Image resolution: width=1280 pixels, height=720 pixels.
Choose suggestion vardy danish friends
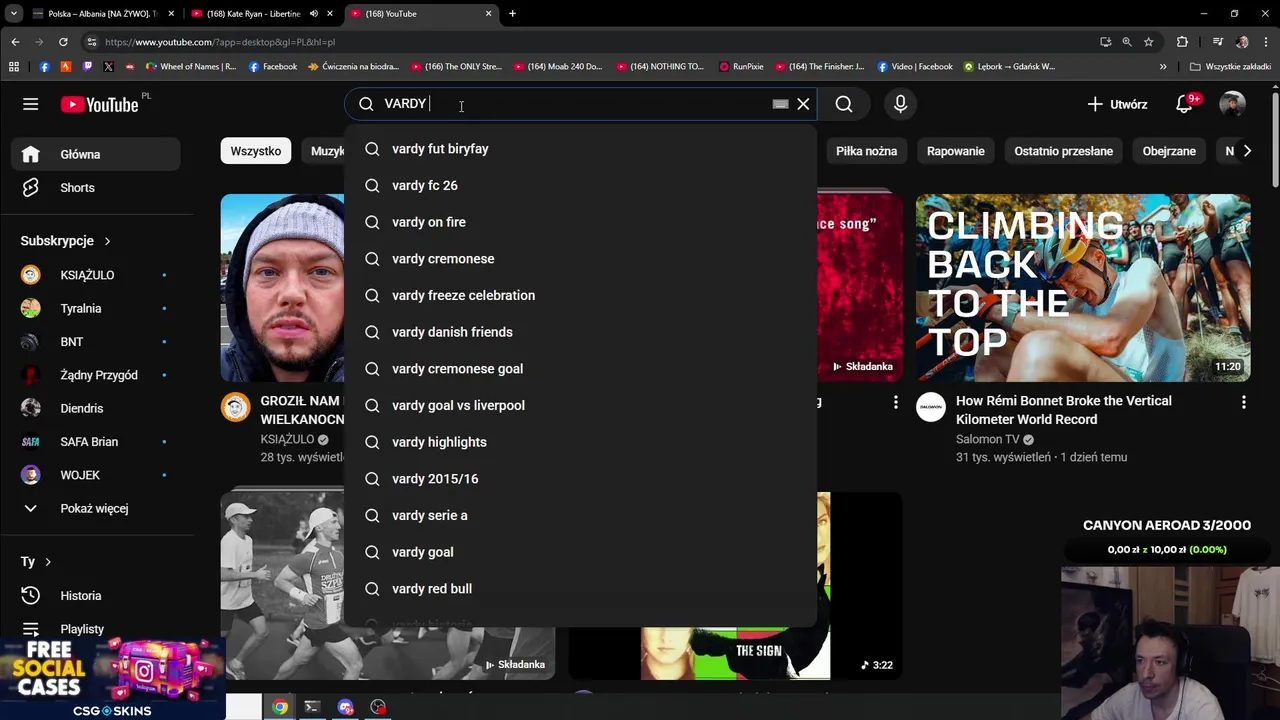(x=580, y=332)
